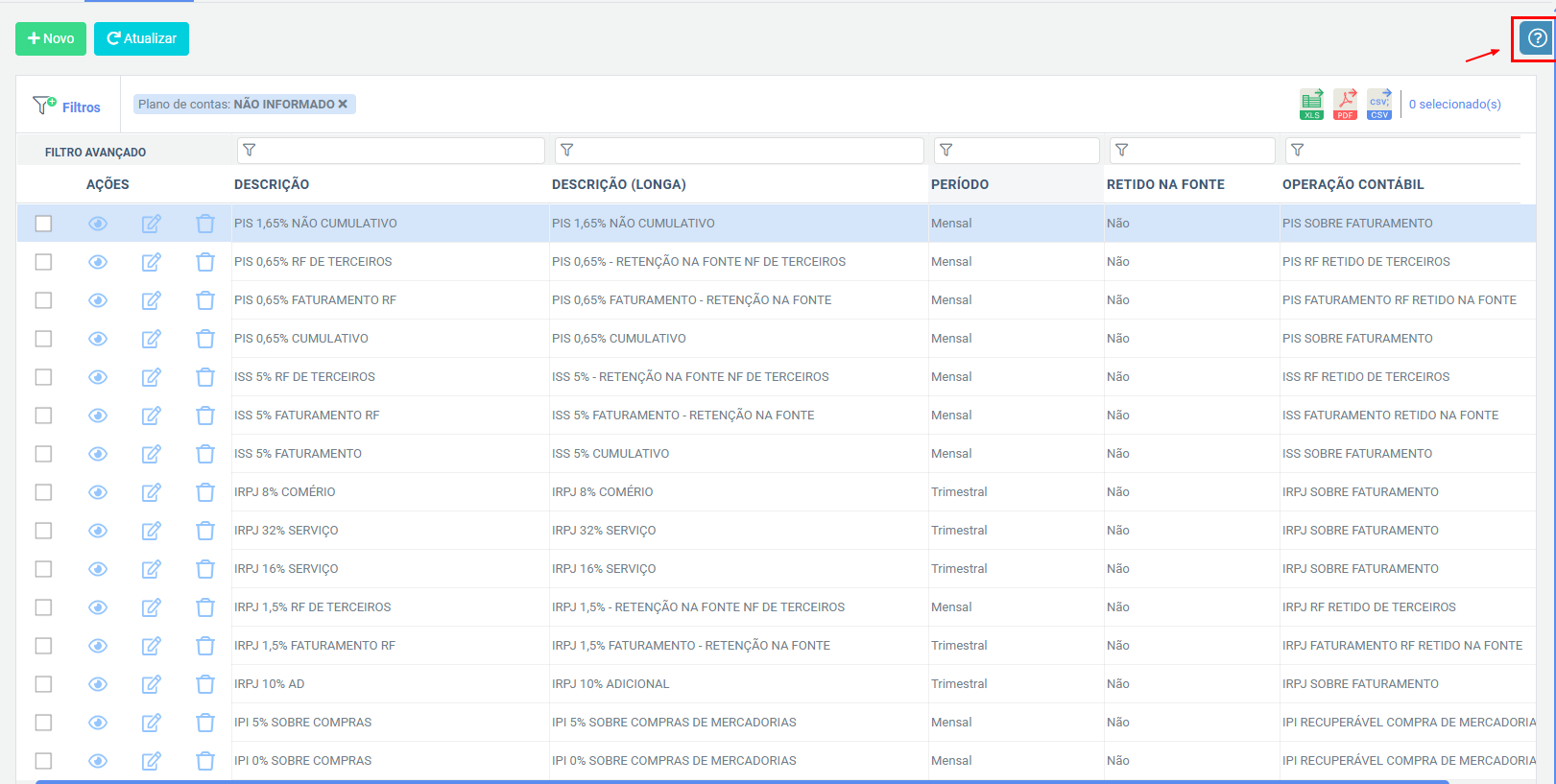Screen dimensions: 1556x784
Task: Edit the PIS 0,65% CUMULATIVO row
Action: coord(152,339)
